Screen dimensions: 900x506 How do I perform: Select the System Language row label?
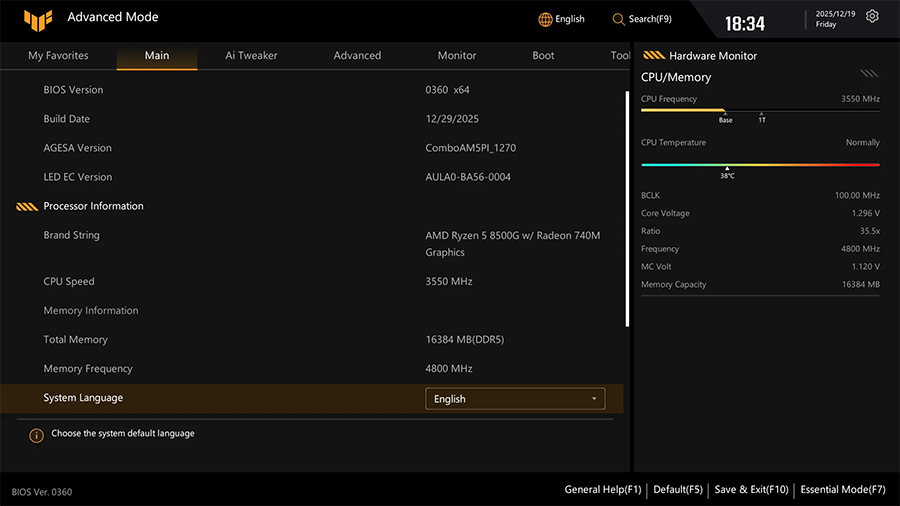pyautogui.click(x=83, y=398)
